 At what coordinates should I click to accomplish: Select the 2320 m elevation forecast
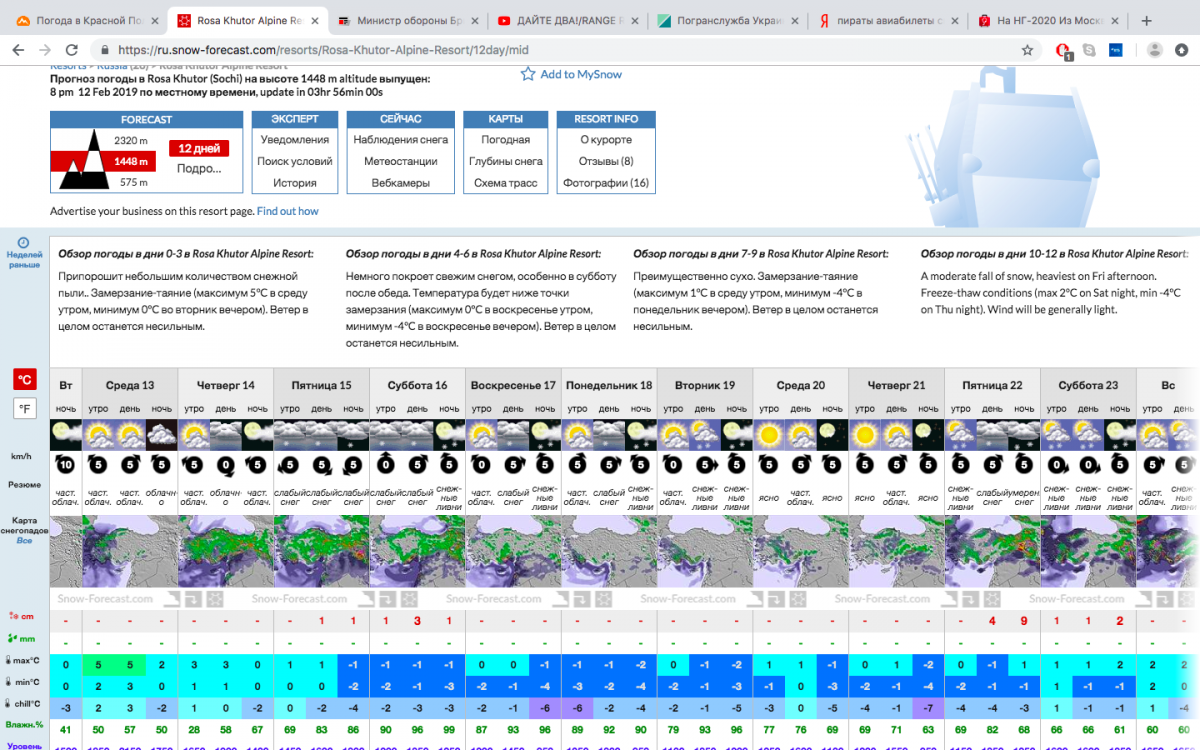click(131, 140)
